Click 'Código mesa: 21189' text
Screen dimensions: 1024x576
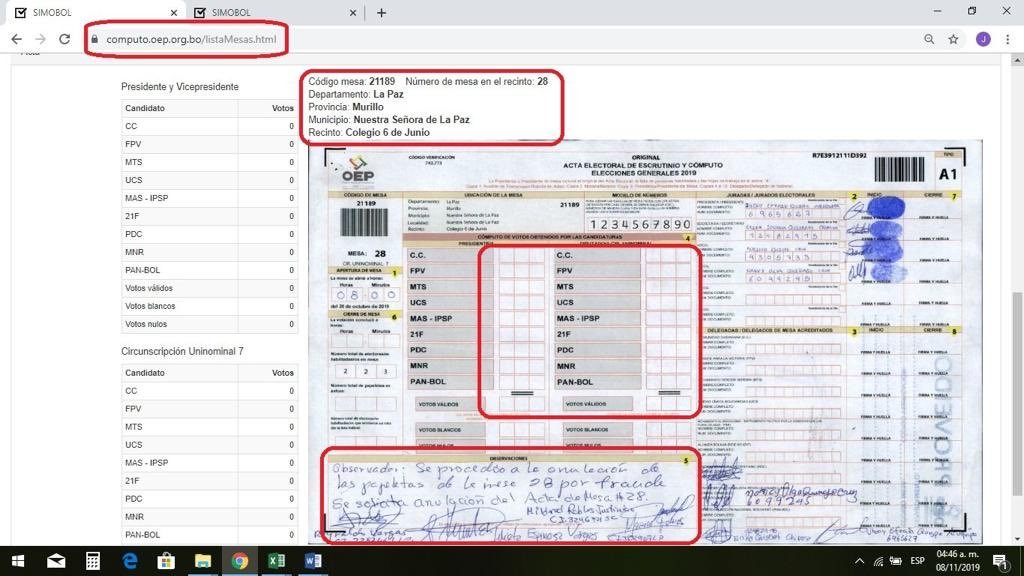(x=351, y=82)
